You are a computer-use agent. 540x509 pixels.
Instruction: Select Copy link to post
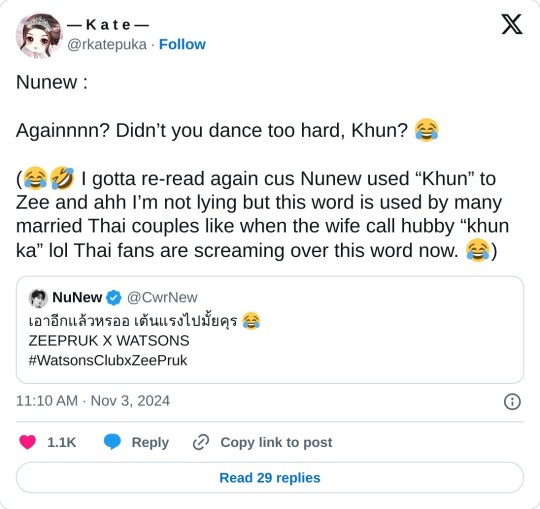(x=276, y=443)
